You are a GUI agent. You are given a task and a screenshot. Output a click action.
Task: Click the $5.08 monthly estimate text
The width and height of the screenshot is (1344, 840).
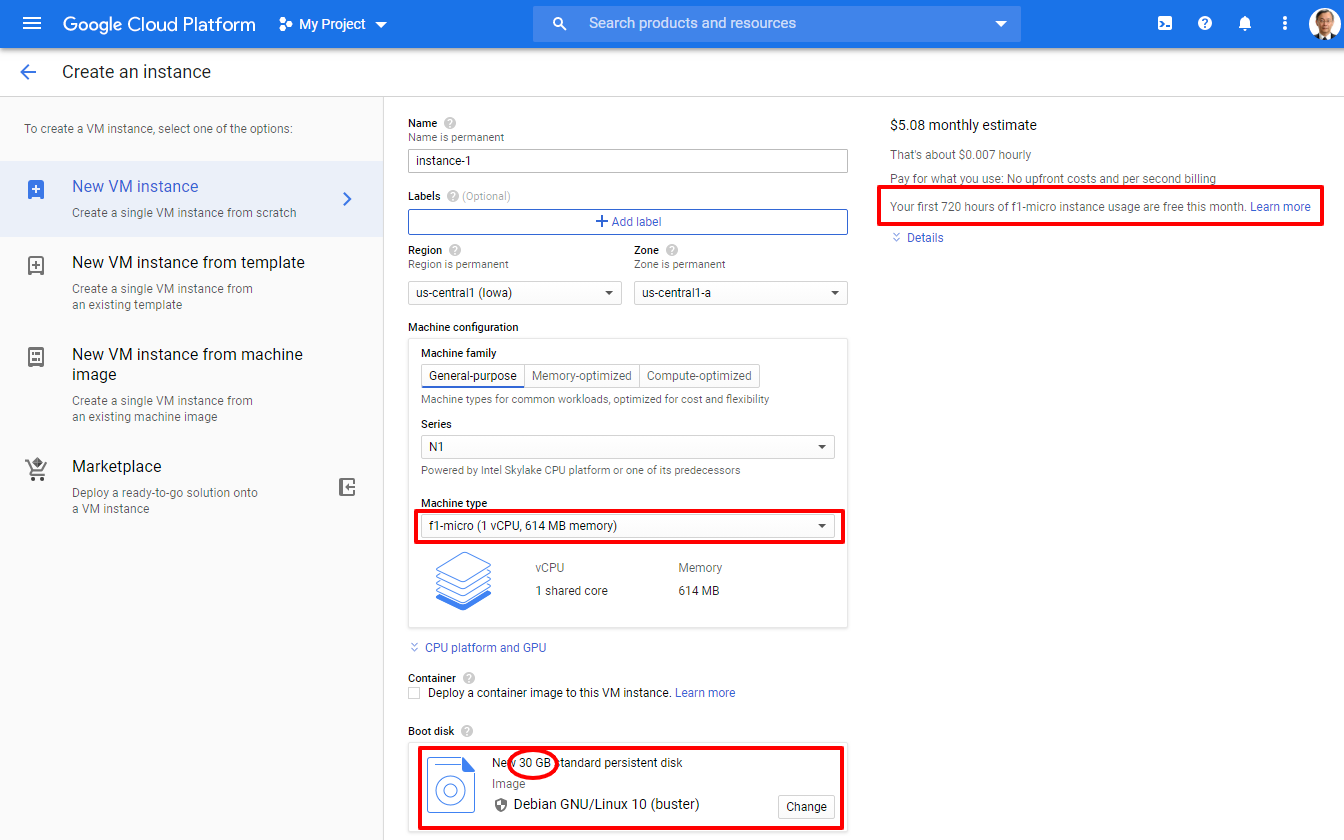pos(963,125)
